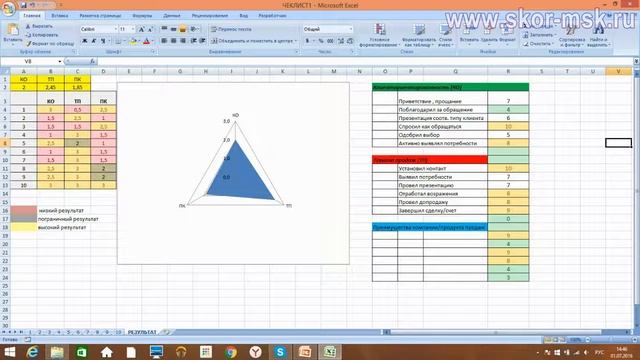Decrease decimal places
Screen dimensions: 640x360
(350, 41)
